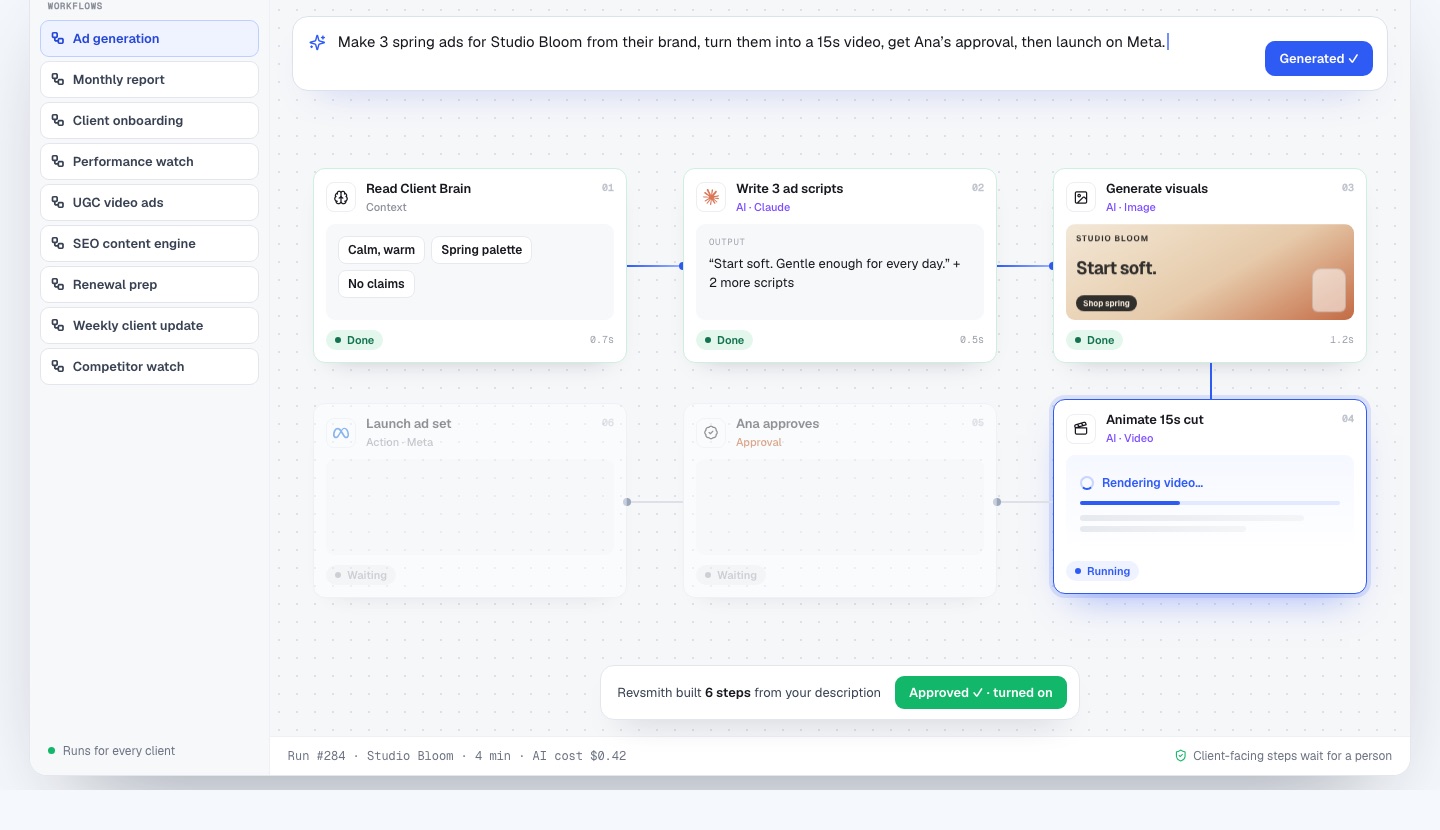Select the UGC video ads workflow
1440x830 pixels.
(149, 202)
